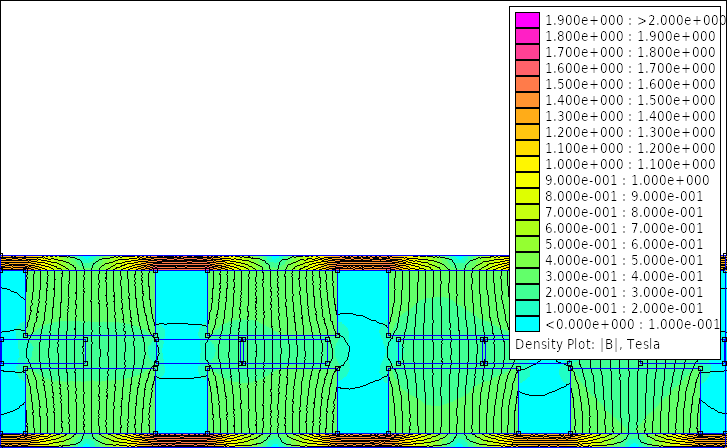Pick the color swatch for 1.700e+000 : 1.800e+000
The width and height of the screenshot is (727, 448).
click(x=527, y=52)
